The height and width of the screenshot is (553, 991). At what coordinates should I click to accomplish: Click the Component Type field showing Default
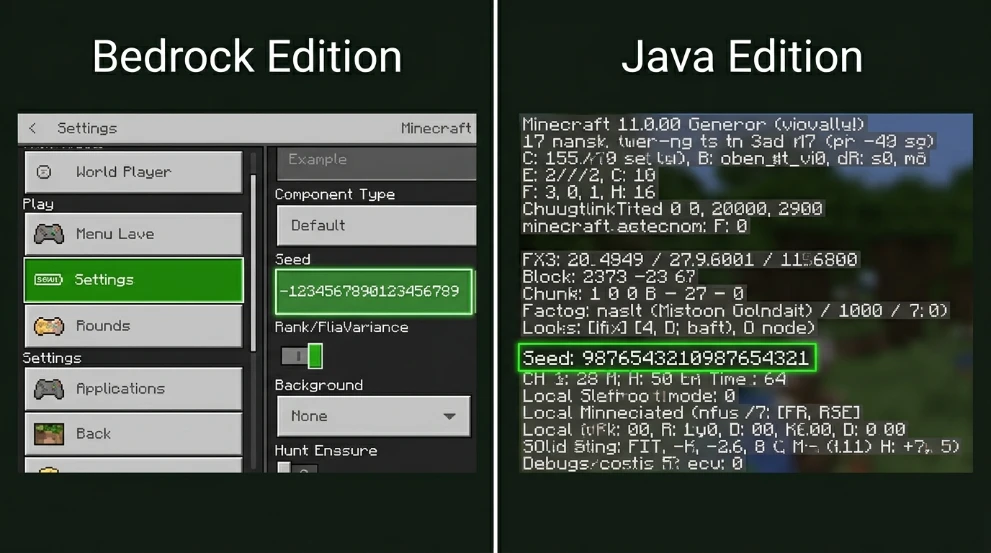[x=376, y=225]
